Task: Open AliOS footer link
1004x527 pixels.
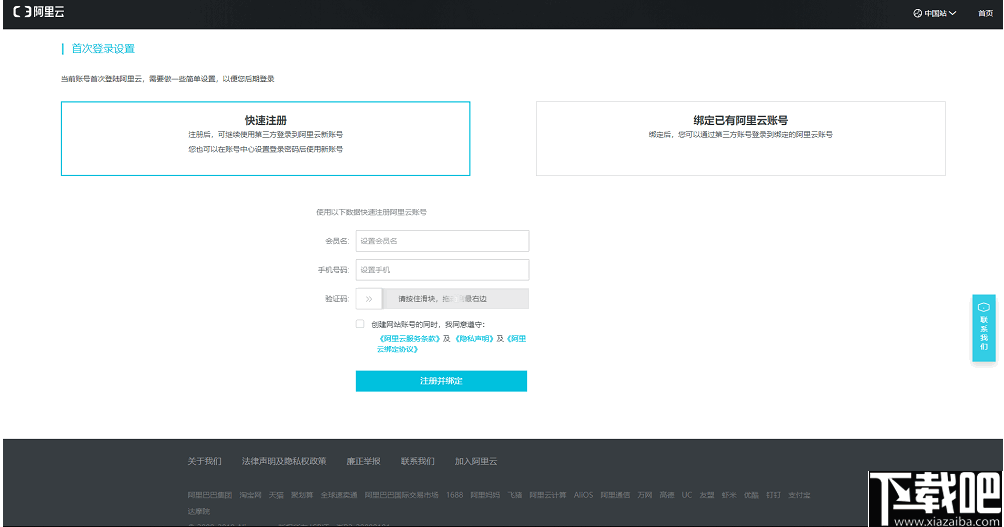Action: click(583, 495)
